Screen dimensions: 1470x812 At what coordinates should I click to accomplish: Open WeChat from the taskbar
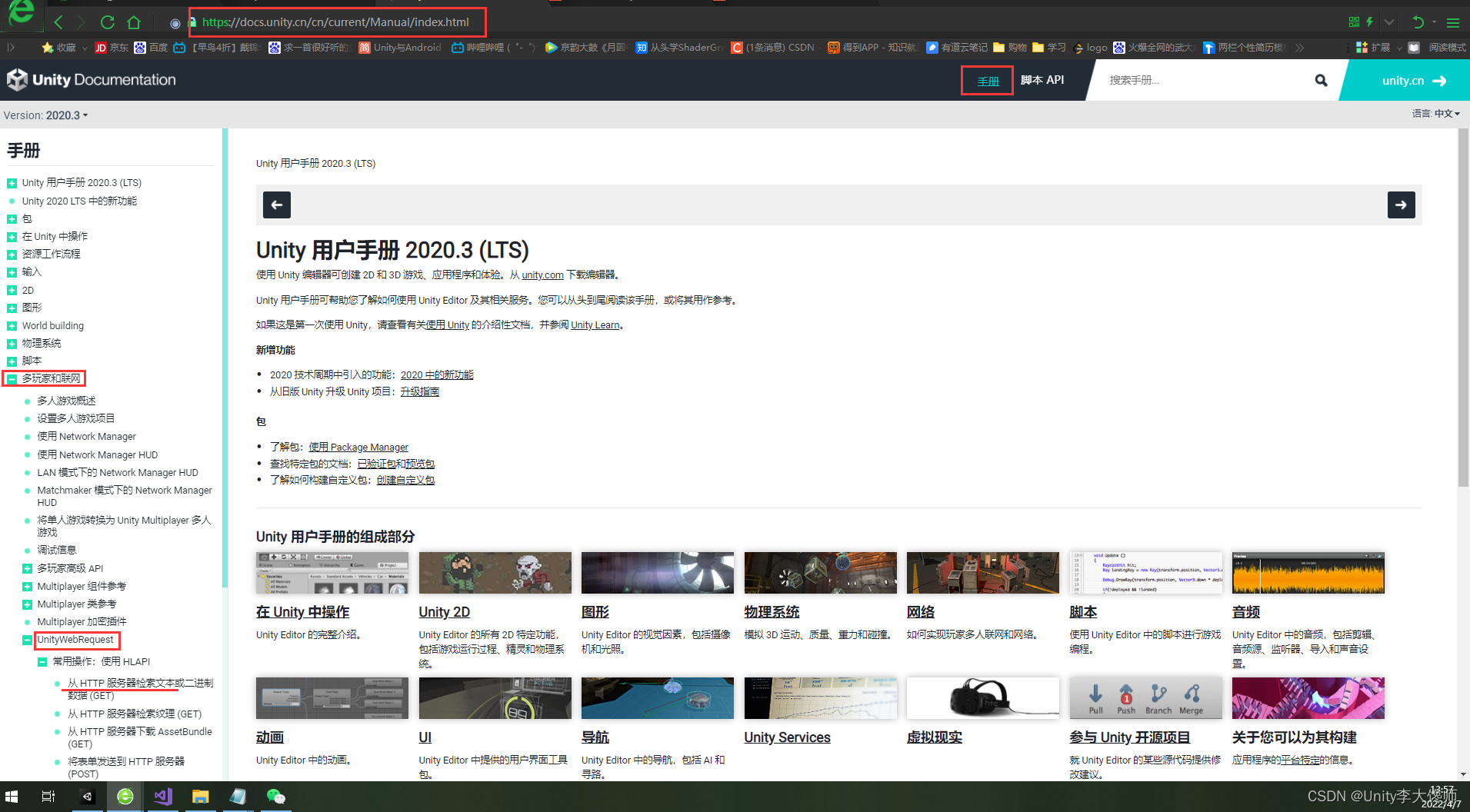275,797
